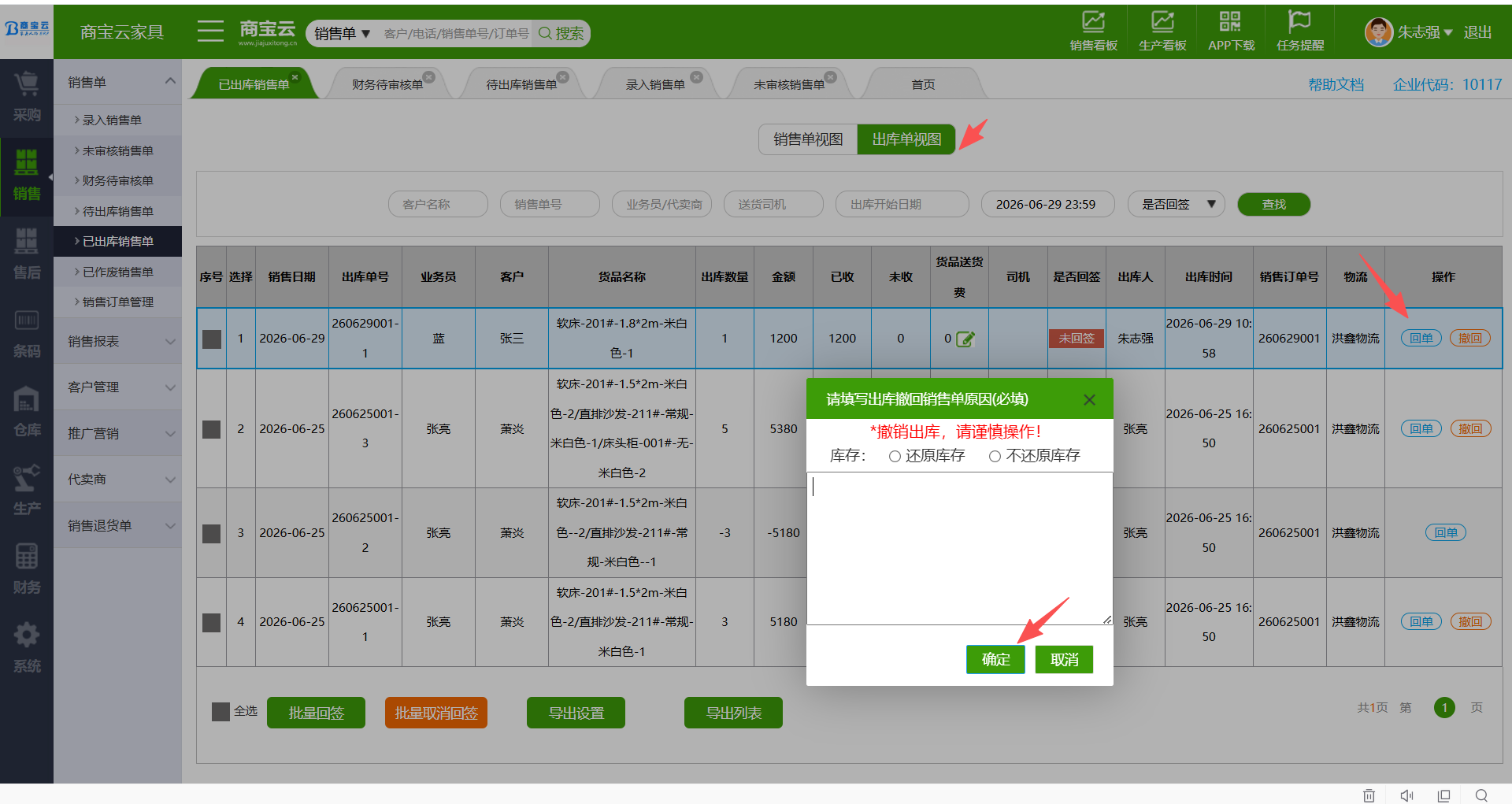
Task: Click the trash icon in bottom bar
Action: tap(1369, 795)
